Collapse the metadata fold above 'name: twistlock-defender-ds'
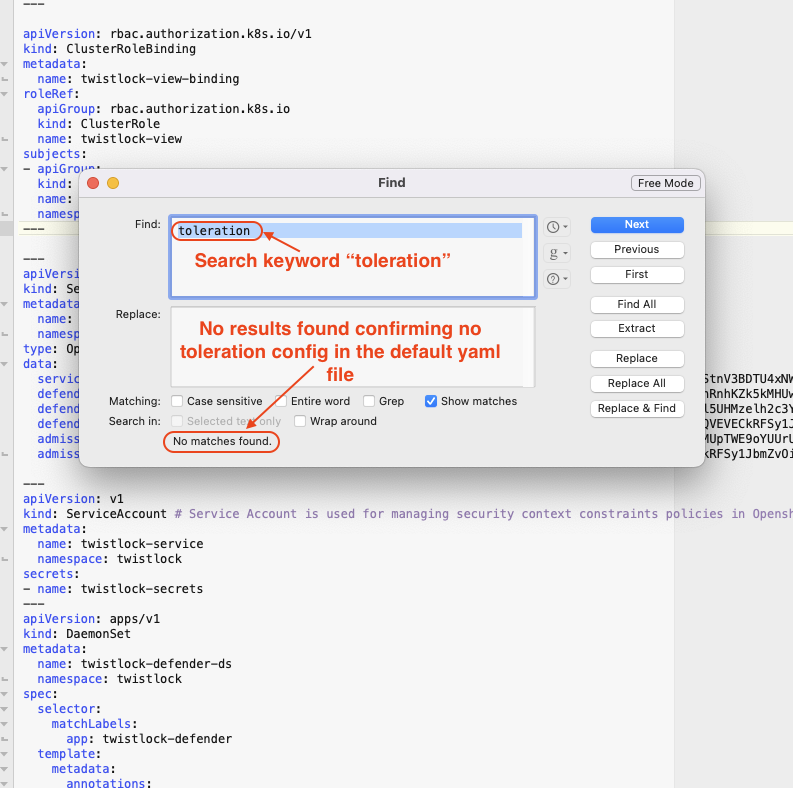The image size is (793, 788). pyautogui.click(x=5, y=649)
